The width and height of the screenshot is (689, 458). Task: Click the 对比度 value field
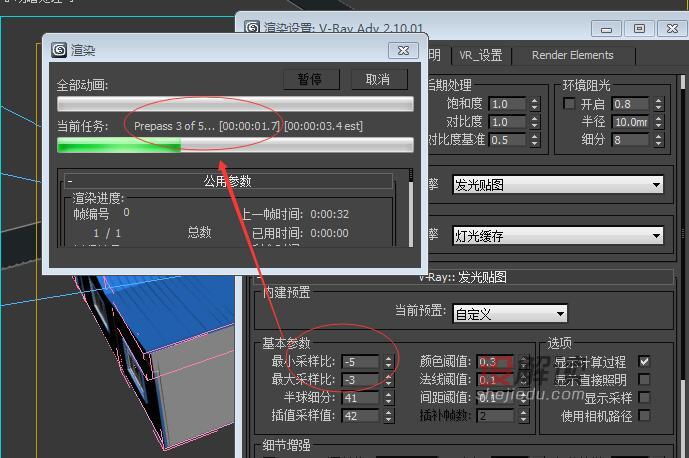pos(507,122)
